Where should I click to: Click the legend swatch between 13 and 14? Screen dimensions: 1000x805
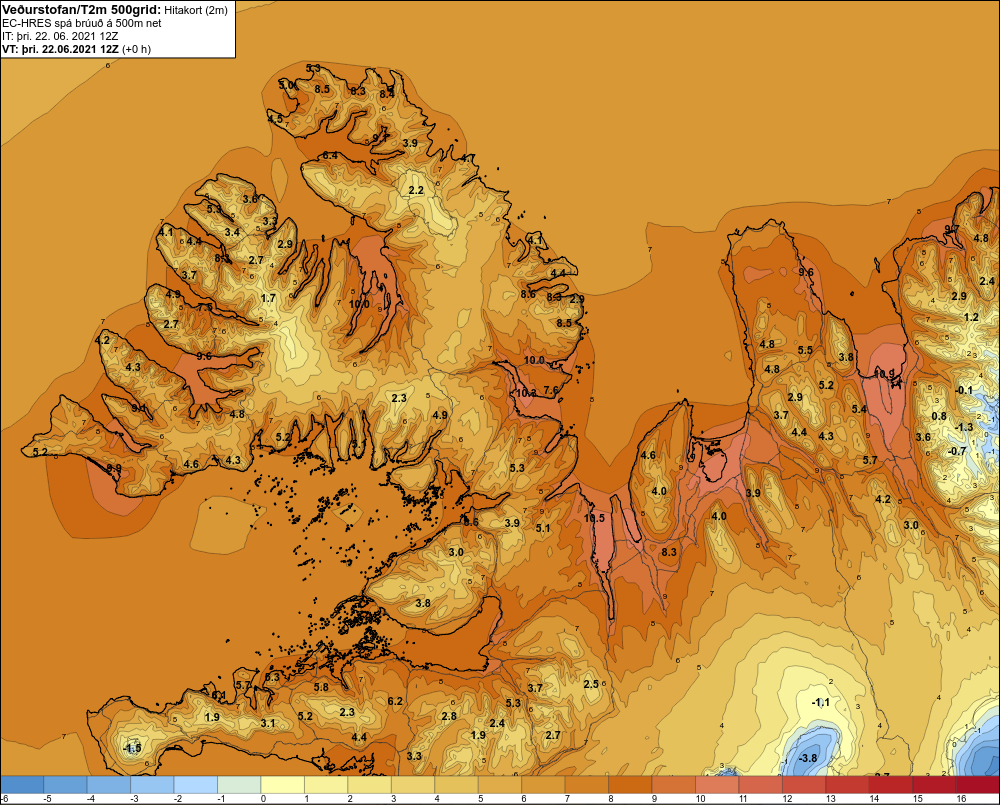[848, 785]
